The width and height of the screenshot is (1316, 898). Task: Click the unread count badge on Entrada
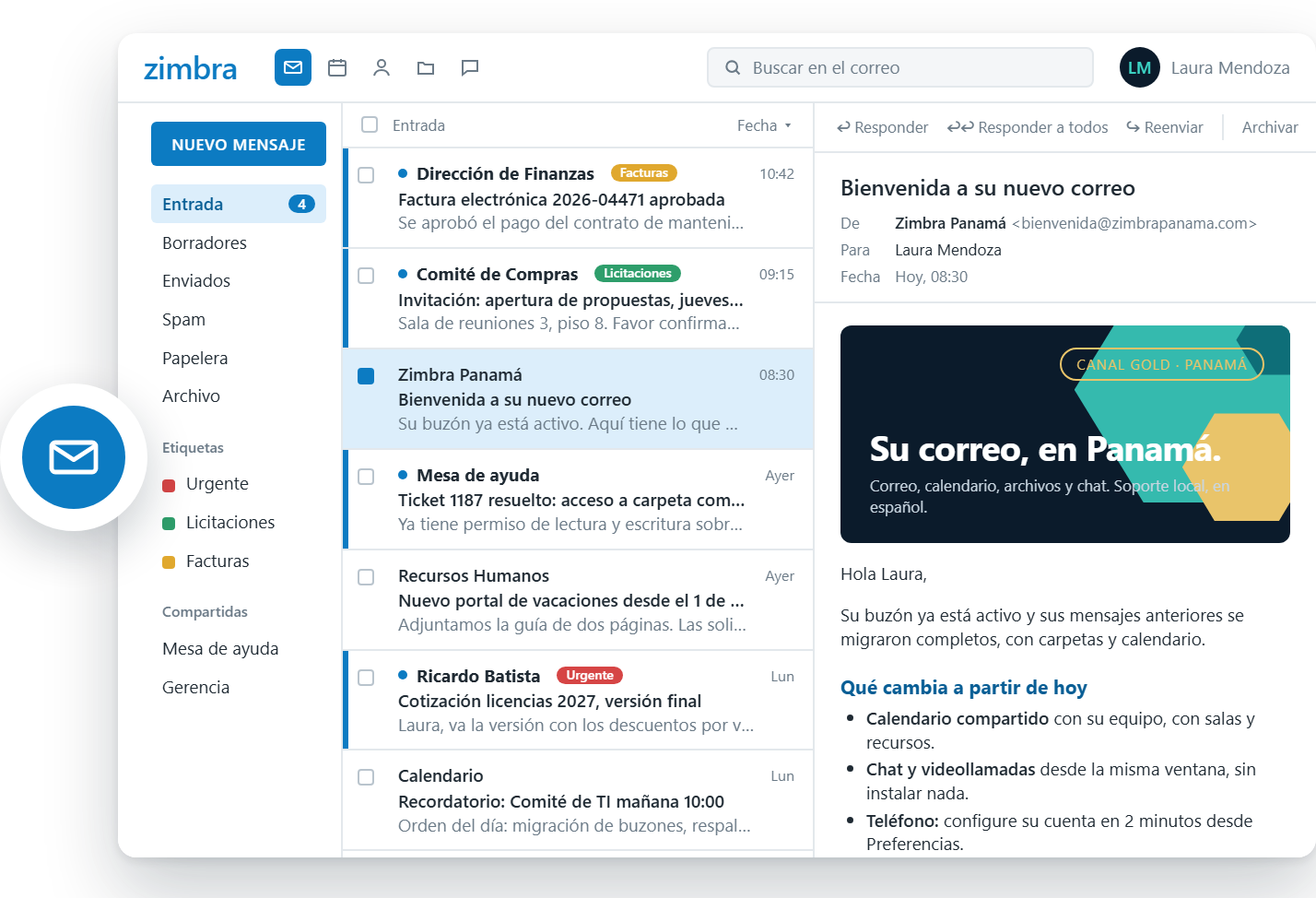coord(301,205)
